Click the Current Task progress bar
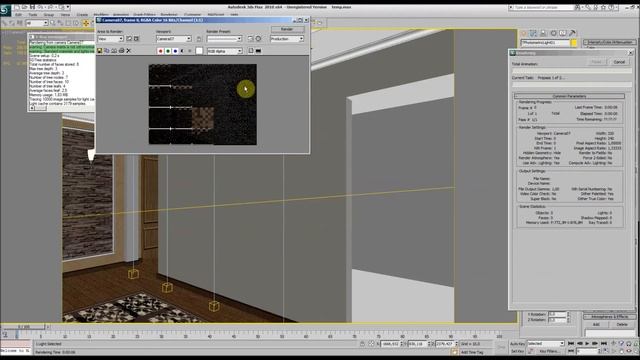The width and height of the screenshot is (640, 360). pos(572,84)
